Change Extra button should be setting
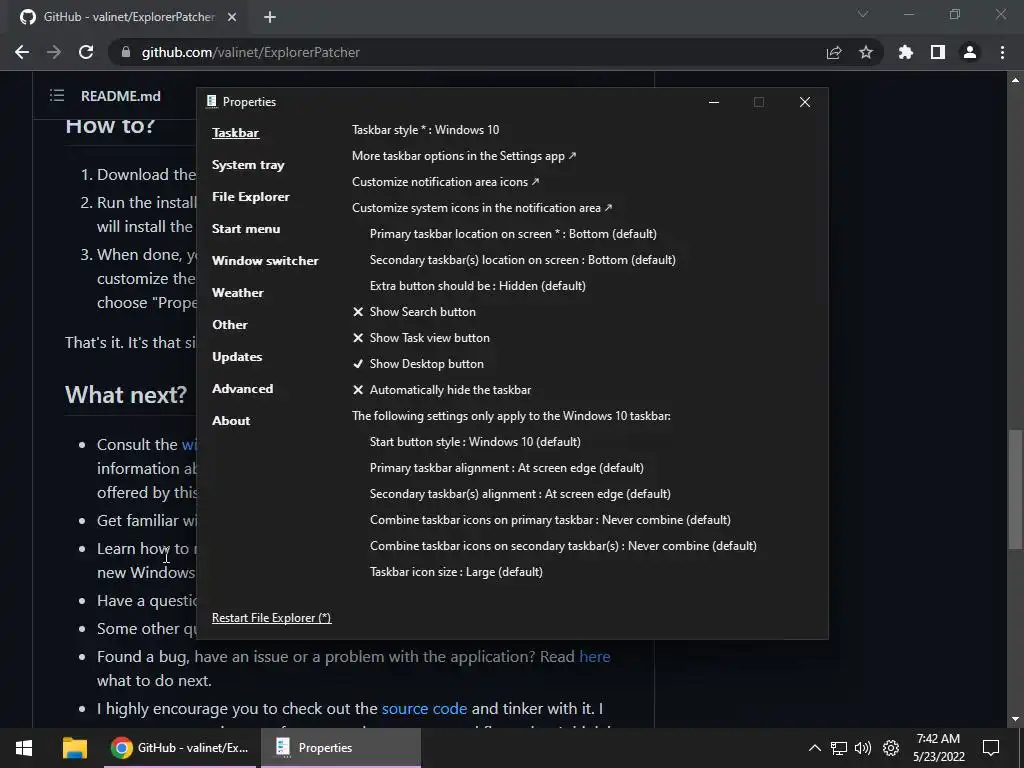The height and width of the screenshot is (768, 1024). [x=477, y=286]
